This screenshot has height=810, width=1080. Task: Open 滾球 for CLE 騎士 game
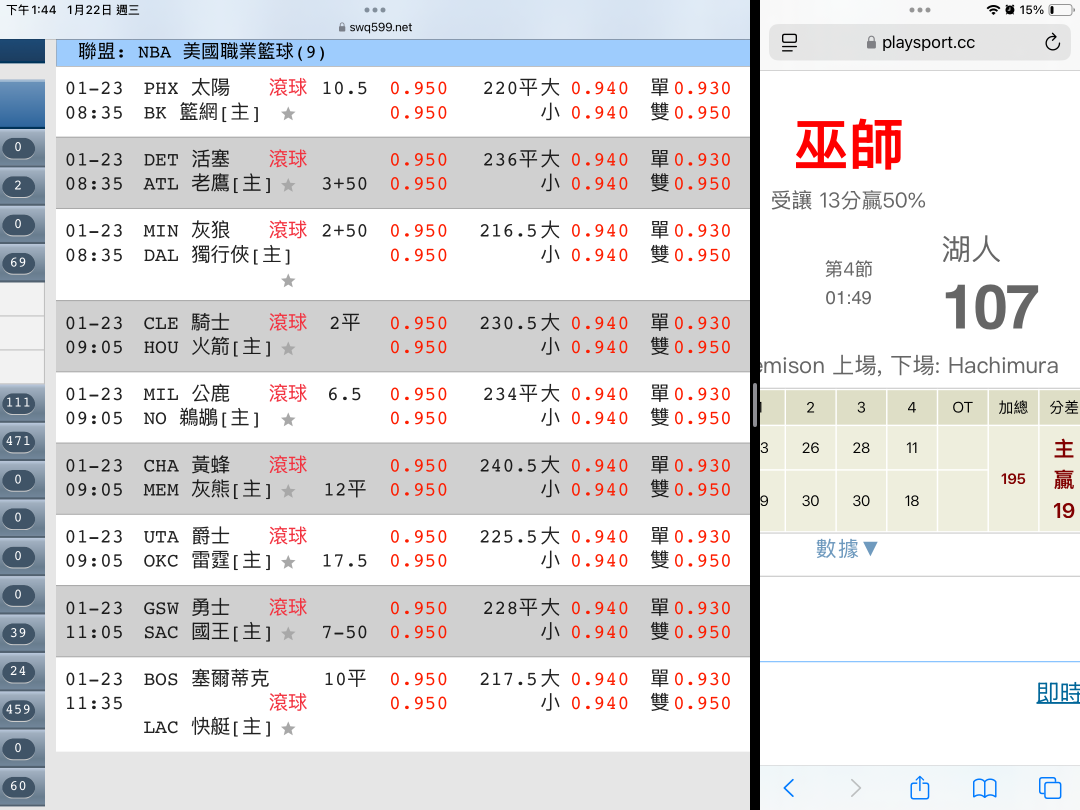click(288, 322)
